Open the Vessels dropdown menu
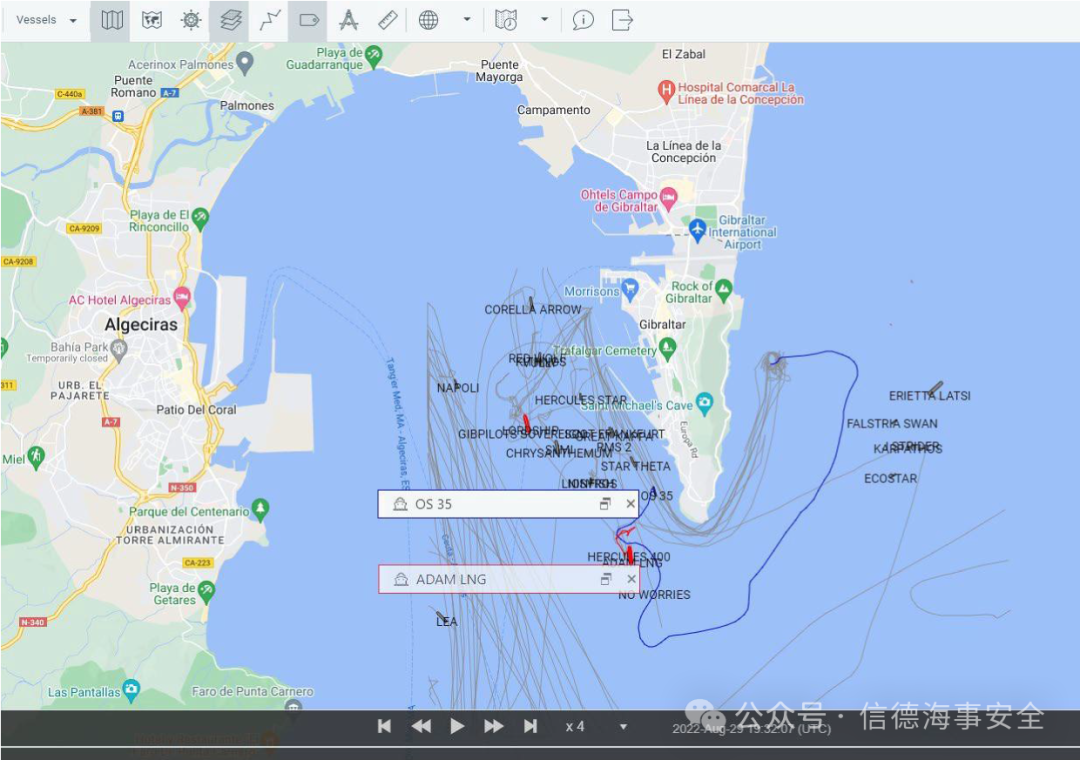This screenshot has height=760, width=1080. [46, 20]
